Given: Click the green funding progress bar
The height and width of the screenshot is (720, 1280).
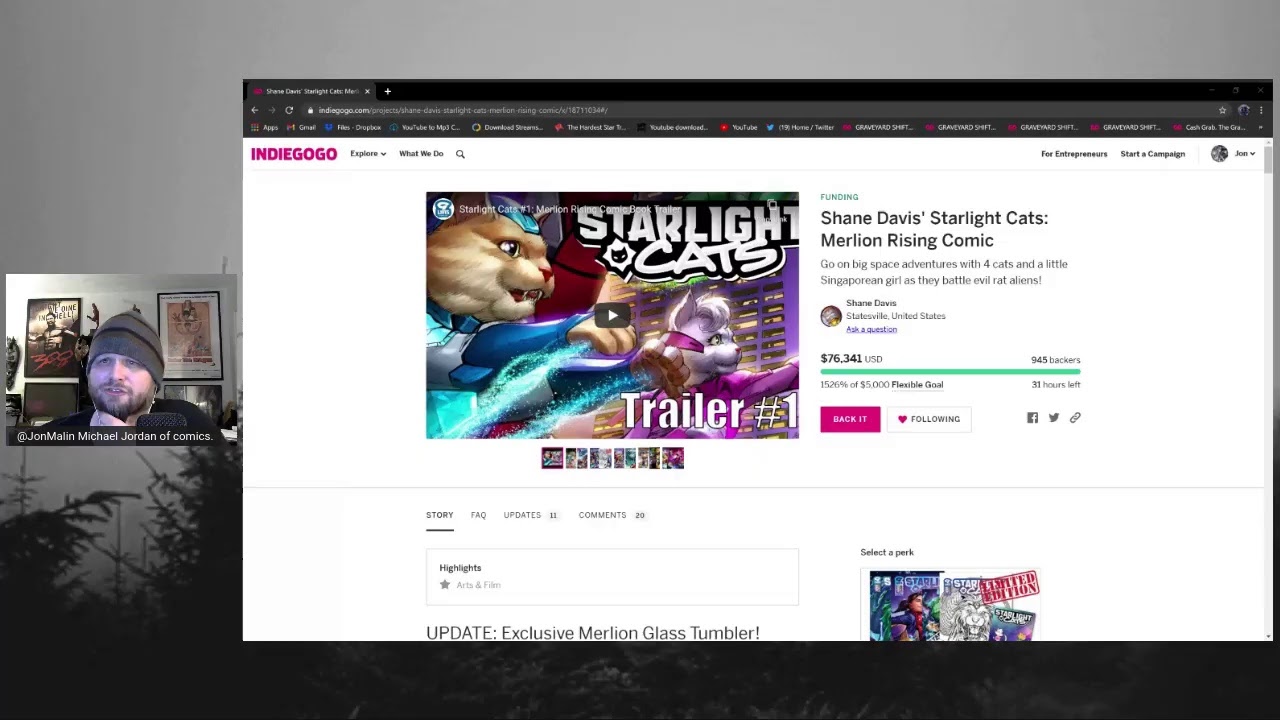Looking at the screenshot, I should coord(950,371).
